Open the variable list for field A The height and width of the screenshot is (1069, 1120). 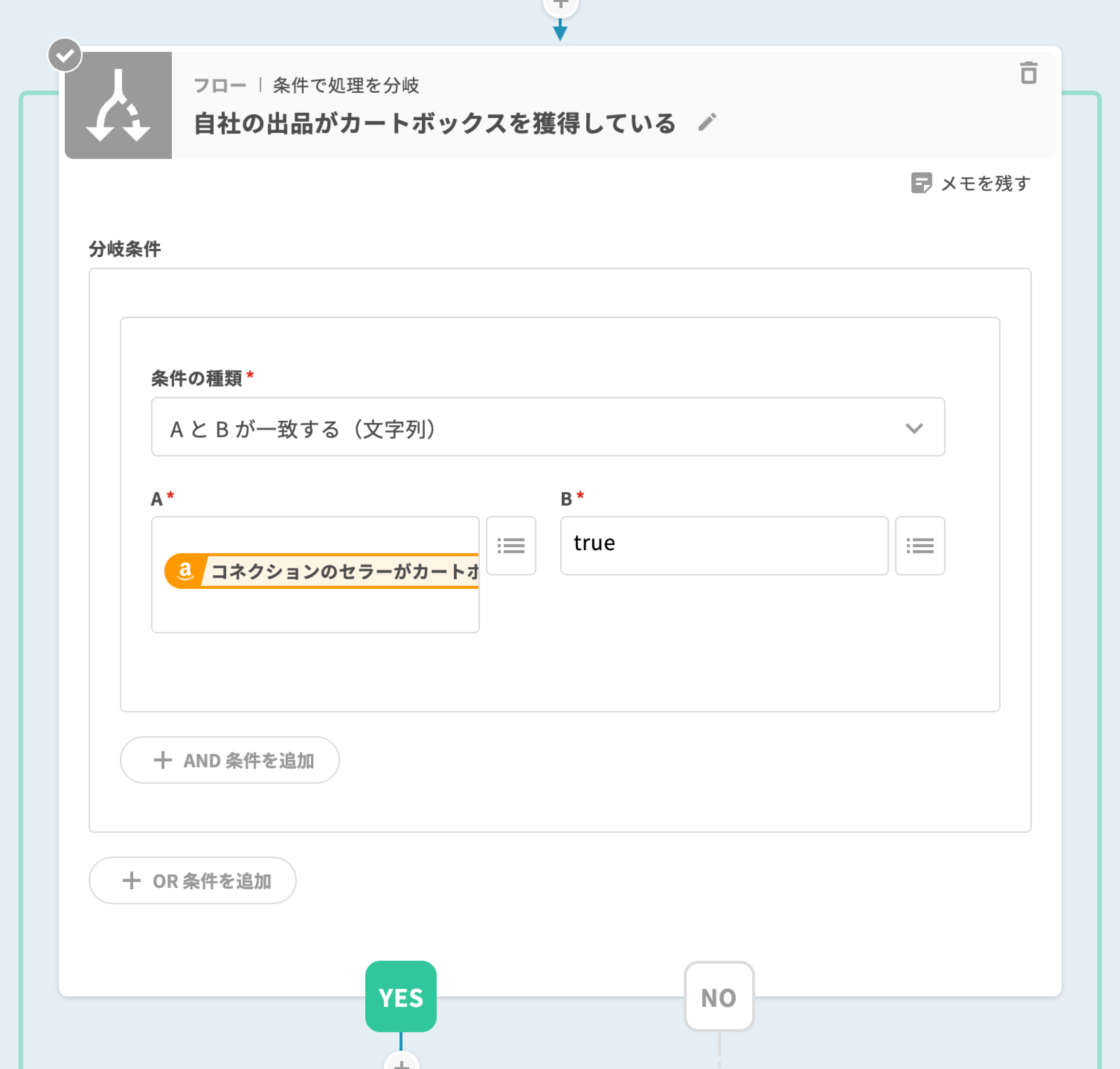(511, 546)
